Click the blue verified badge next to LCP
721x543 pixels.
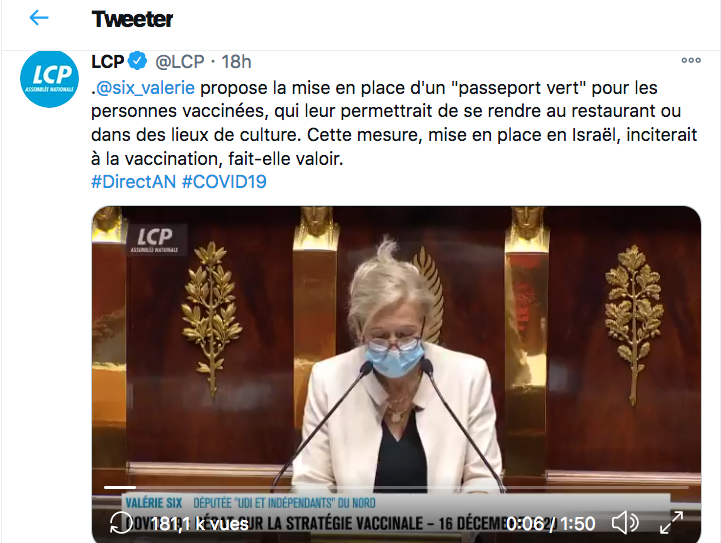[x=137, y=61]
